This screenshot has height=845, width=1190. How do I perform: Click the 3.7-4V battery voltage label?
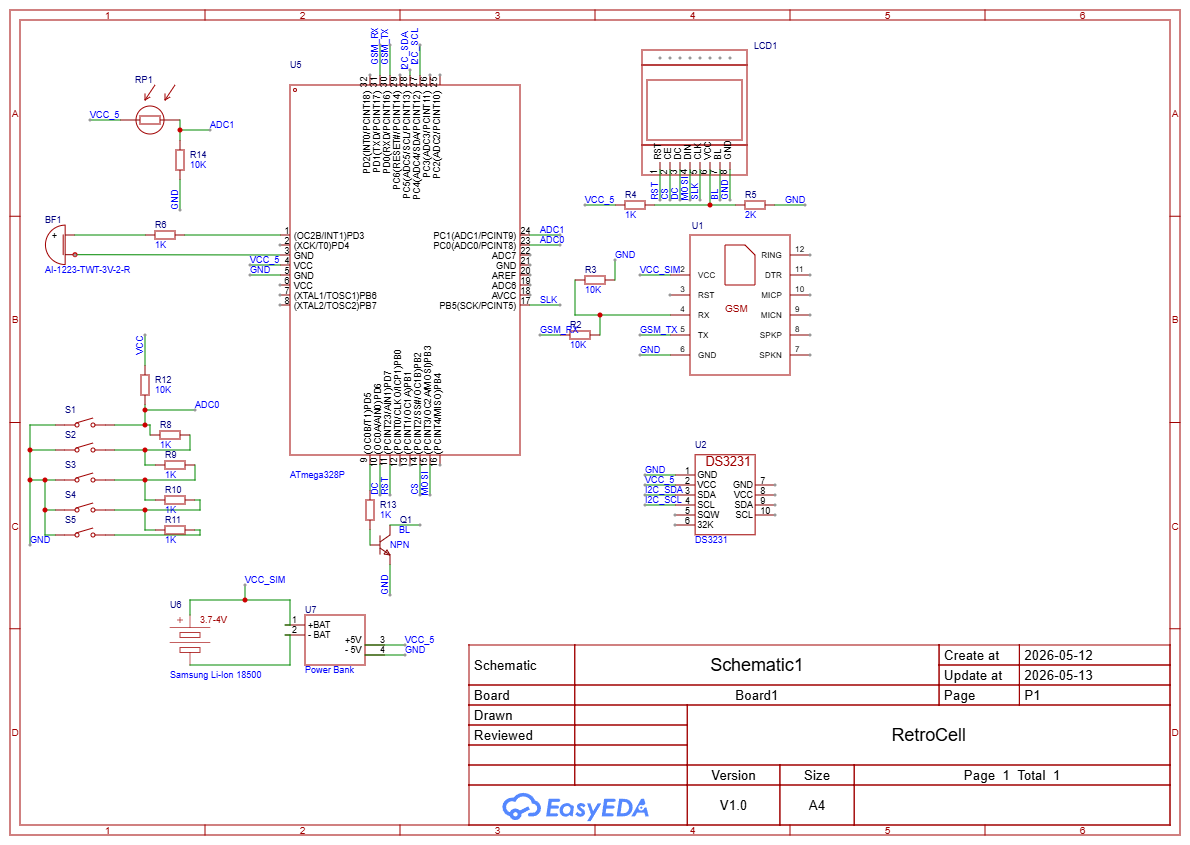(x=213, y=620)
